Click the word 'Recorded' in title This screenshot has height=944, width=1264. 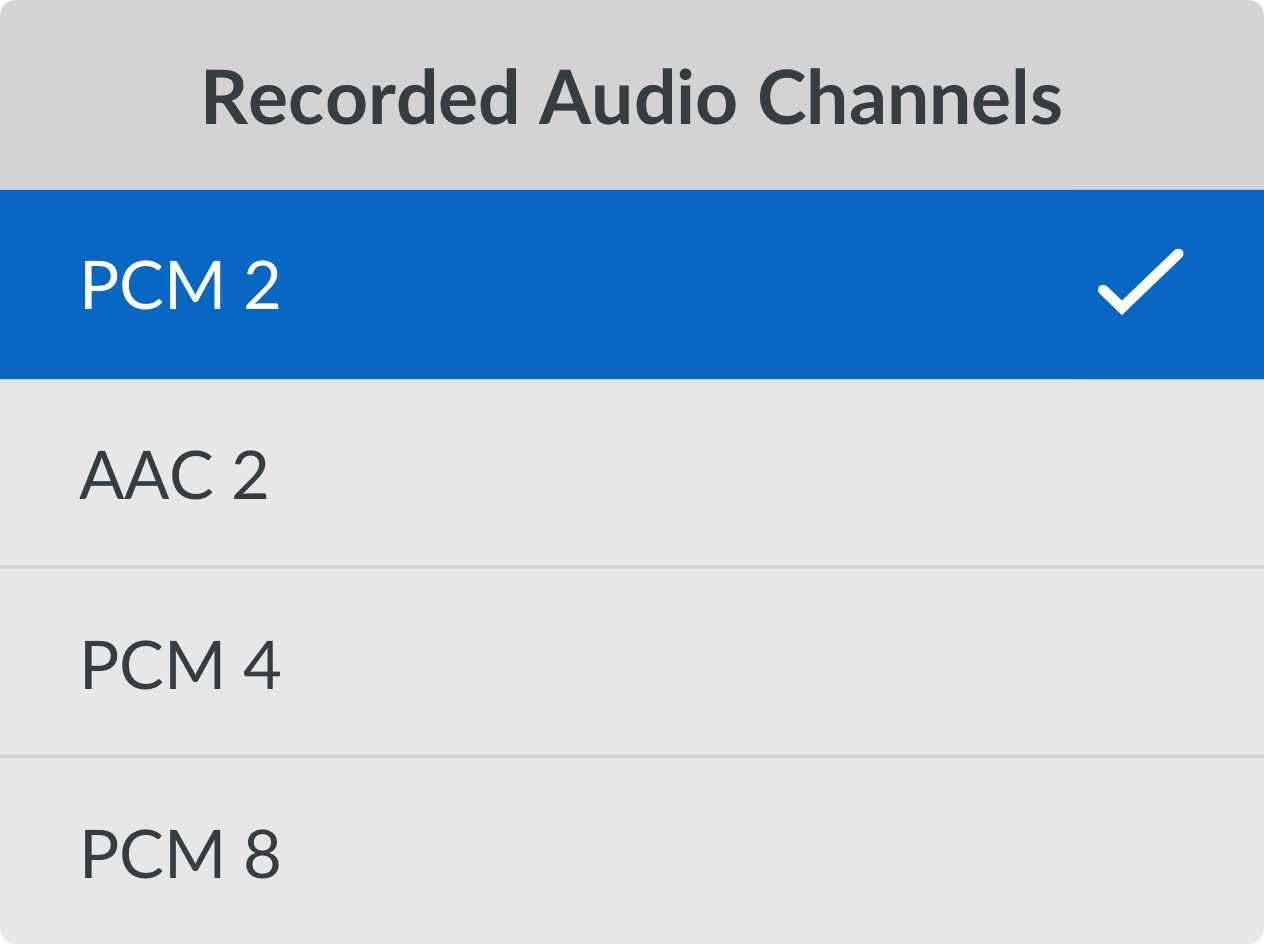360,98
